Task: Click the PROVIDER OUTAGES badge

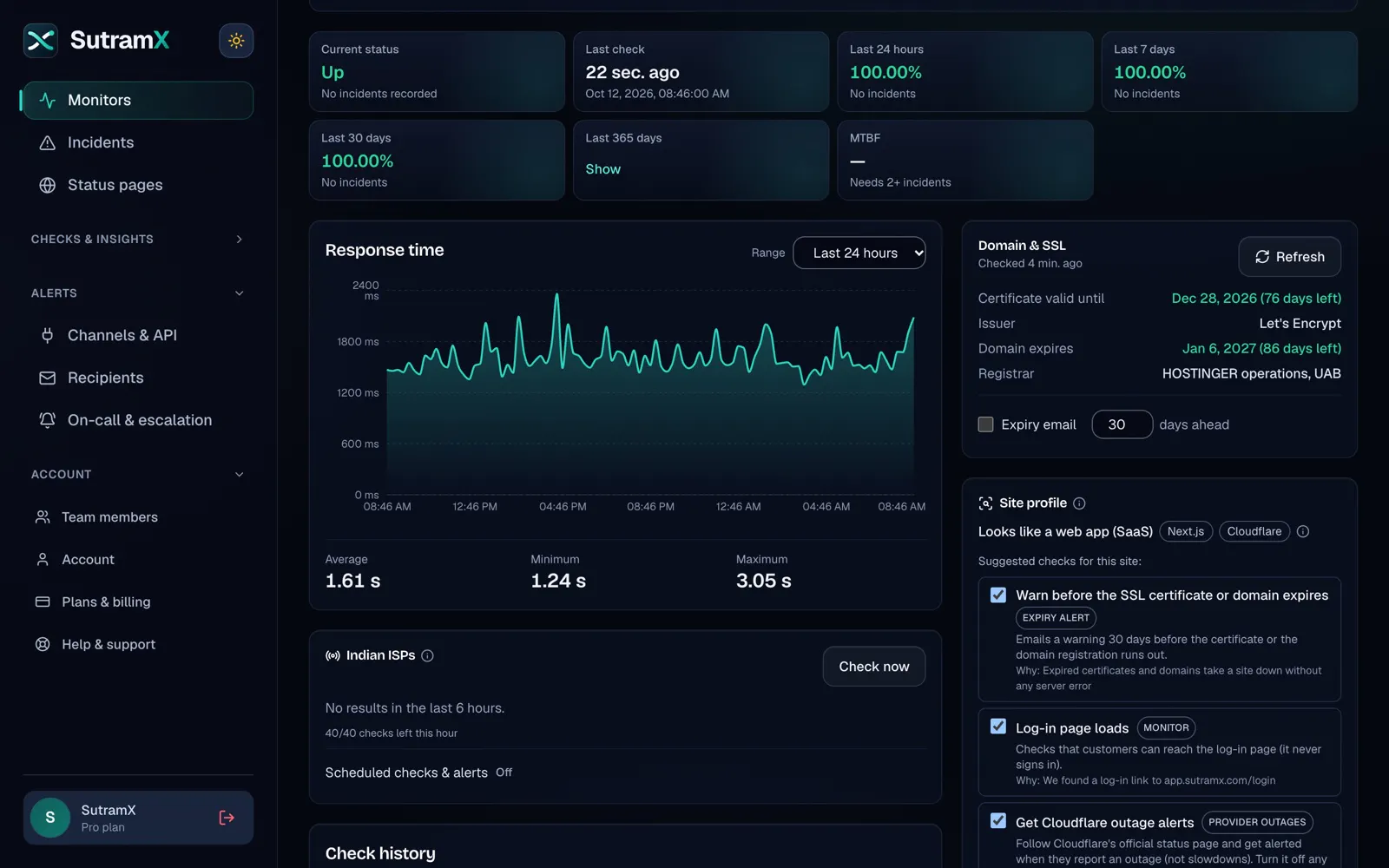Action: (1257, 822)
